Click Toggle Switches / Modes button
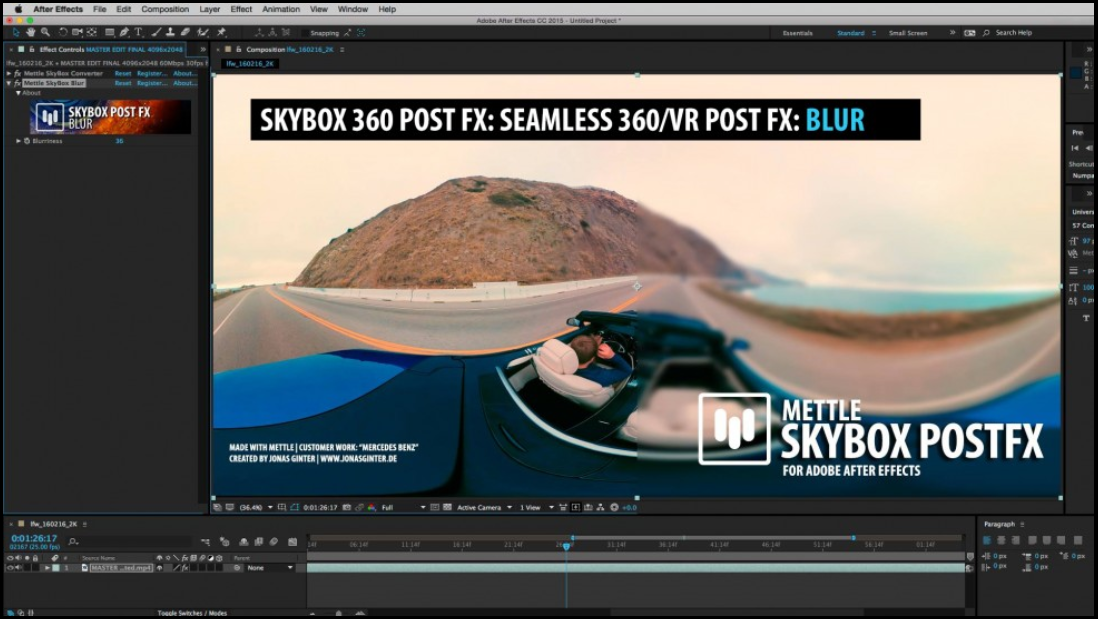The height and width of the screenshot is (619, 1098). (192, 613)
